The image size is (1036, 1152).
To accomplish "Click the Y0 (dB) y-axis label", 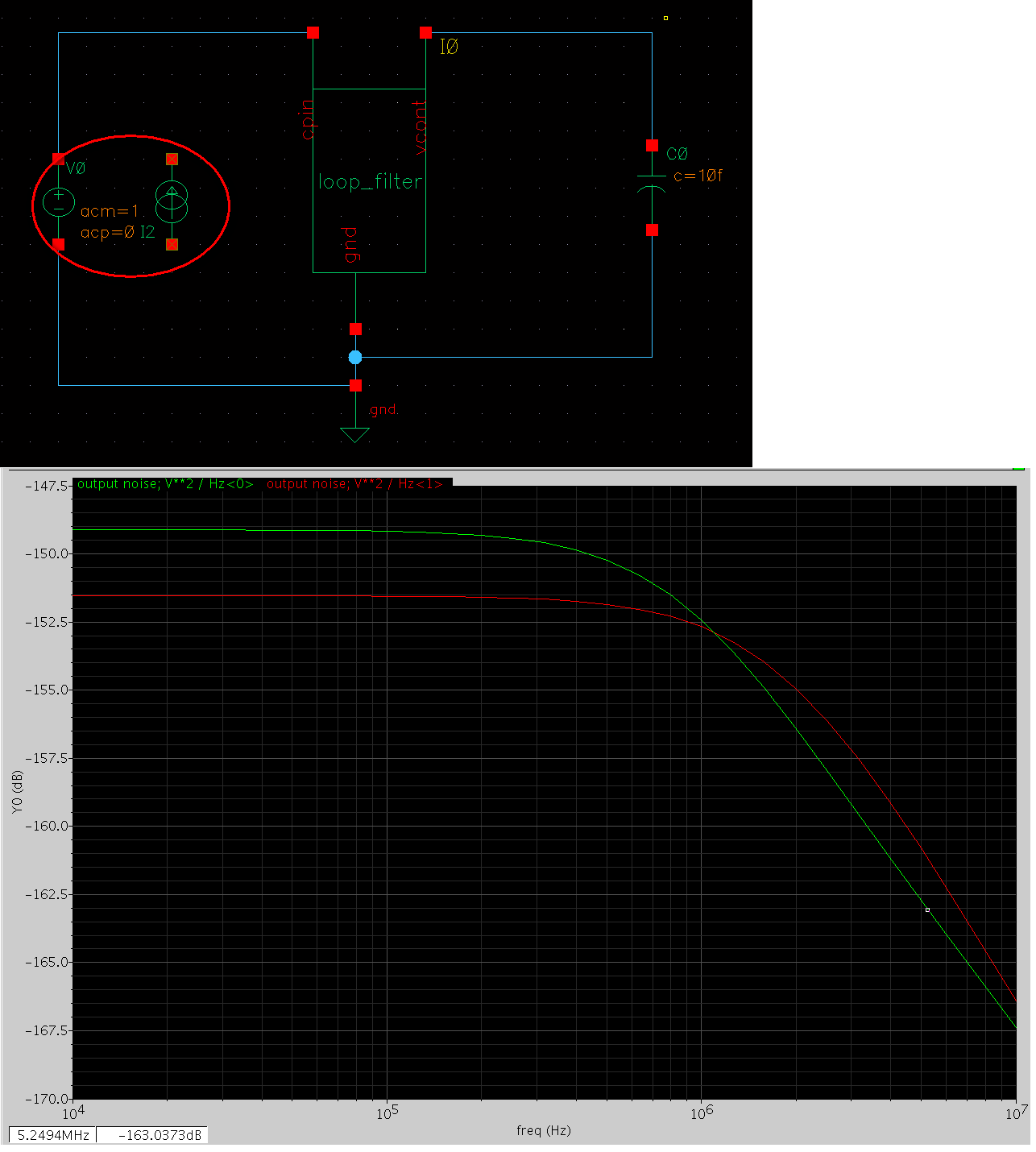I will [x=18, y=792].
